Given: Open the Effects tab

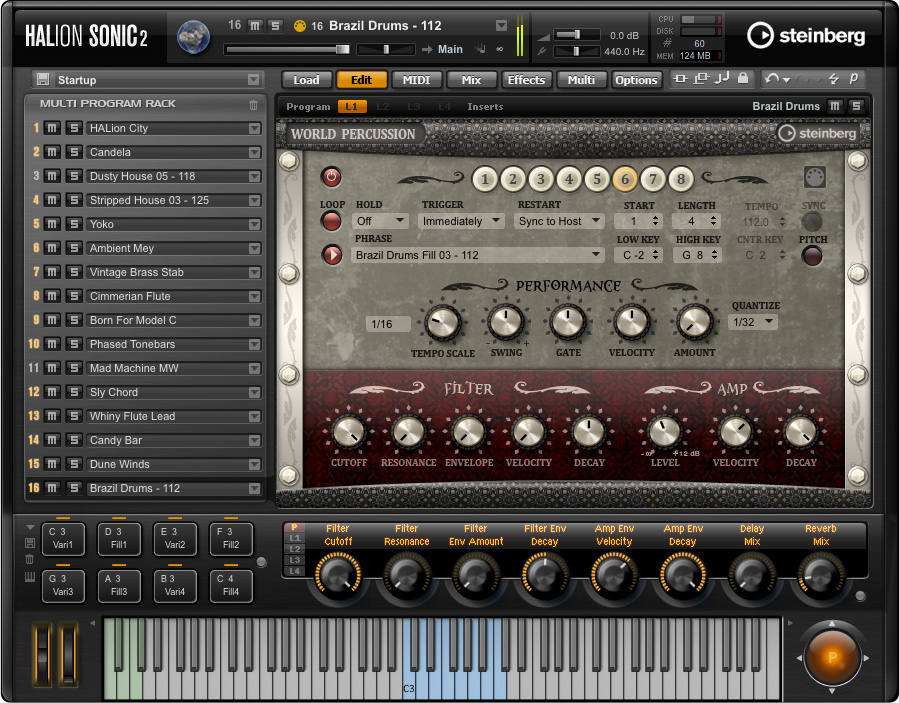Looking at the screenshot, I should [x=526, y=80].
